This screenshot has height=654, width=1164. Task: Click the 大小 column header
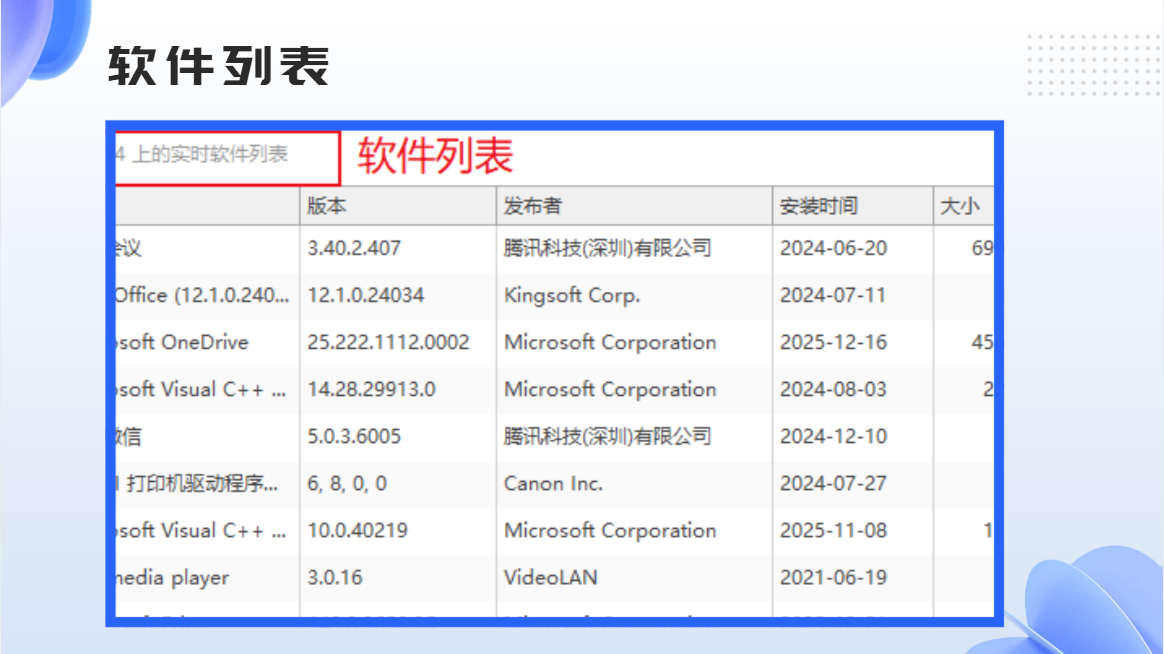coord(964,206)
